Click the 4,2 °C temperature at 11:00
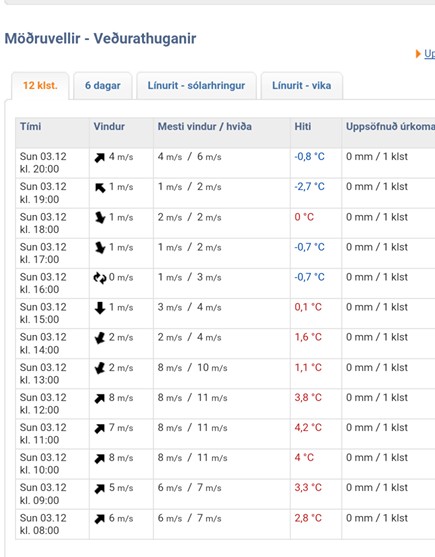Viewport: 435px width, 557px height. pos(308,427)
